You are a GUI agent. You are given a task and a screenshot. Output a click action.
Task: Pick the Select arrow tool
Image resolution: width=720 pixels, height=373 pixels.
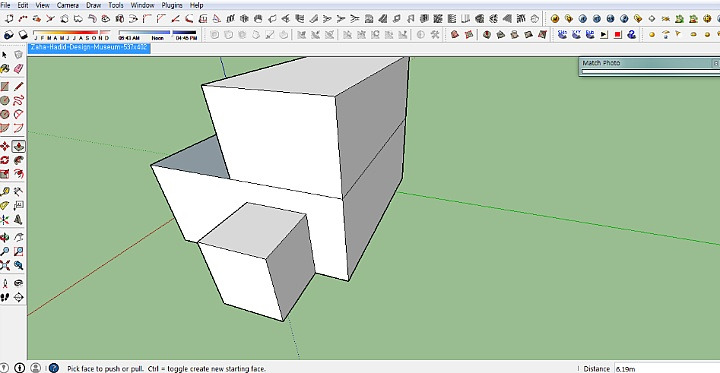coord(5,55)
